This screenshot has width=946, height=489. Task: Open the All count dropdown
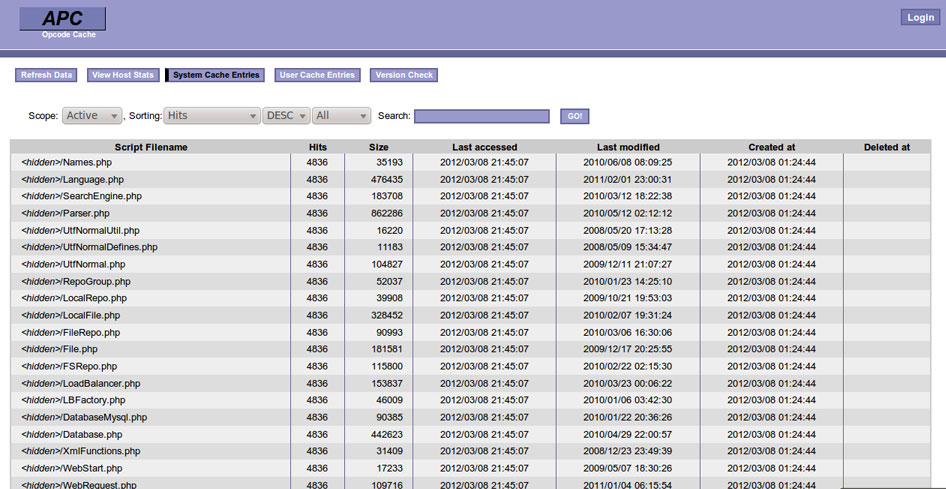pyautogui.click(x=341, y=116)
